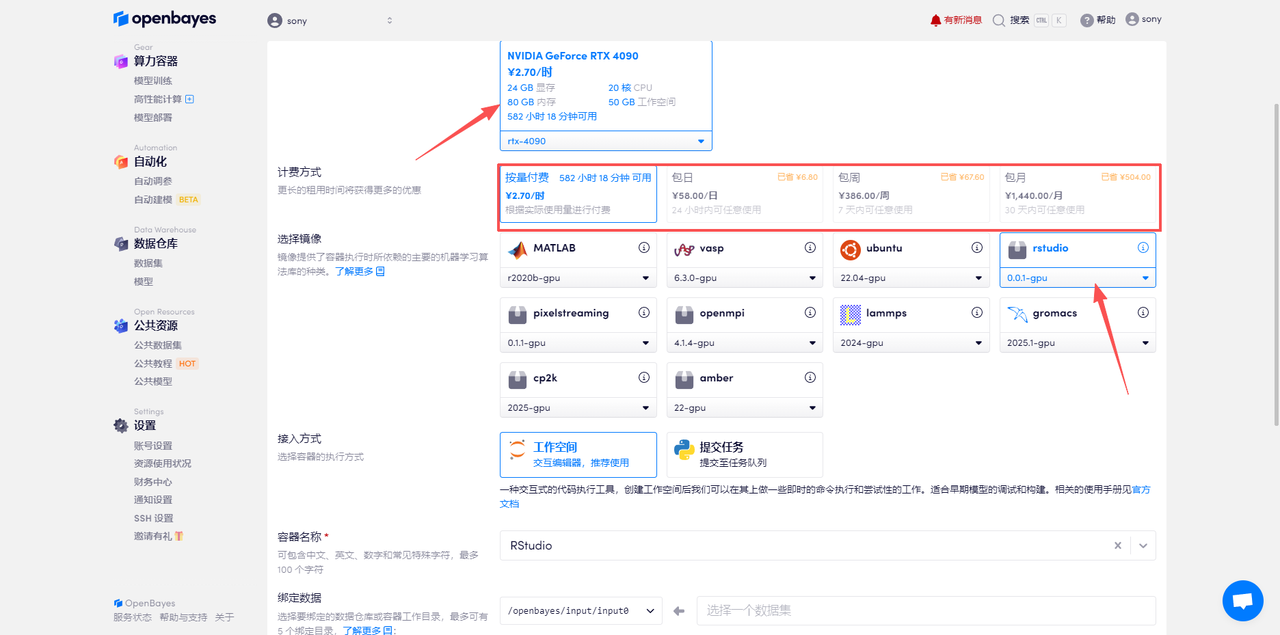Show info for ubuntu image
1280x635 pixels.
point(977,247)
